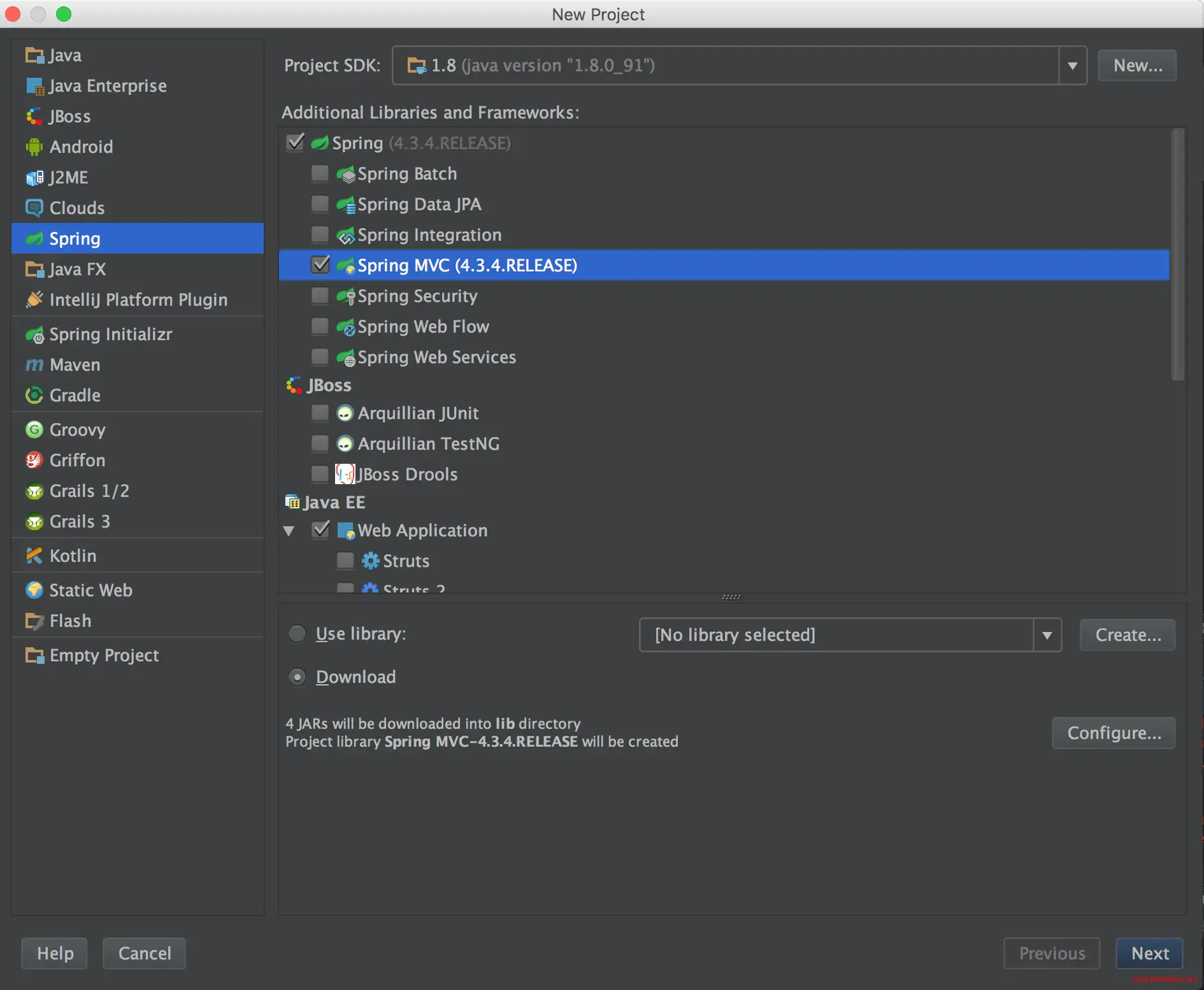Viewport: 1204px width, 990px height.
Task: Click the JBoss Drools icon
Action: [x=345, y=475]
